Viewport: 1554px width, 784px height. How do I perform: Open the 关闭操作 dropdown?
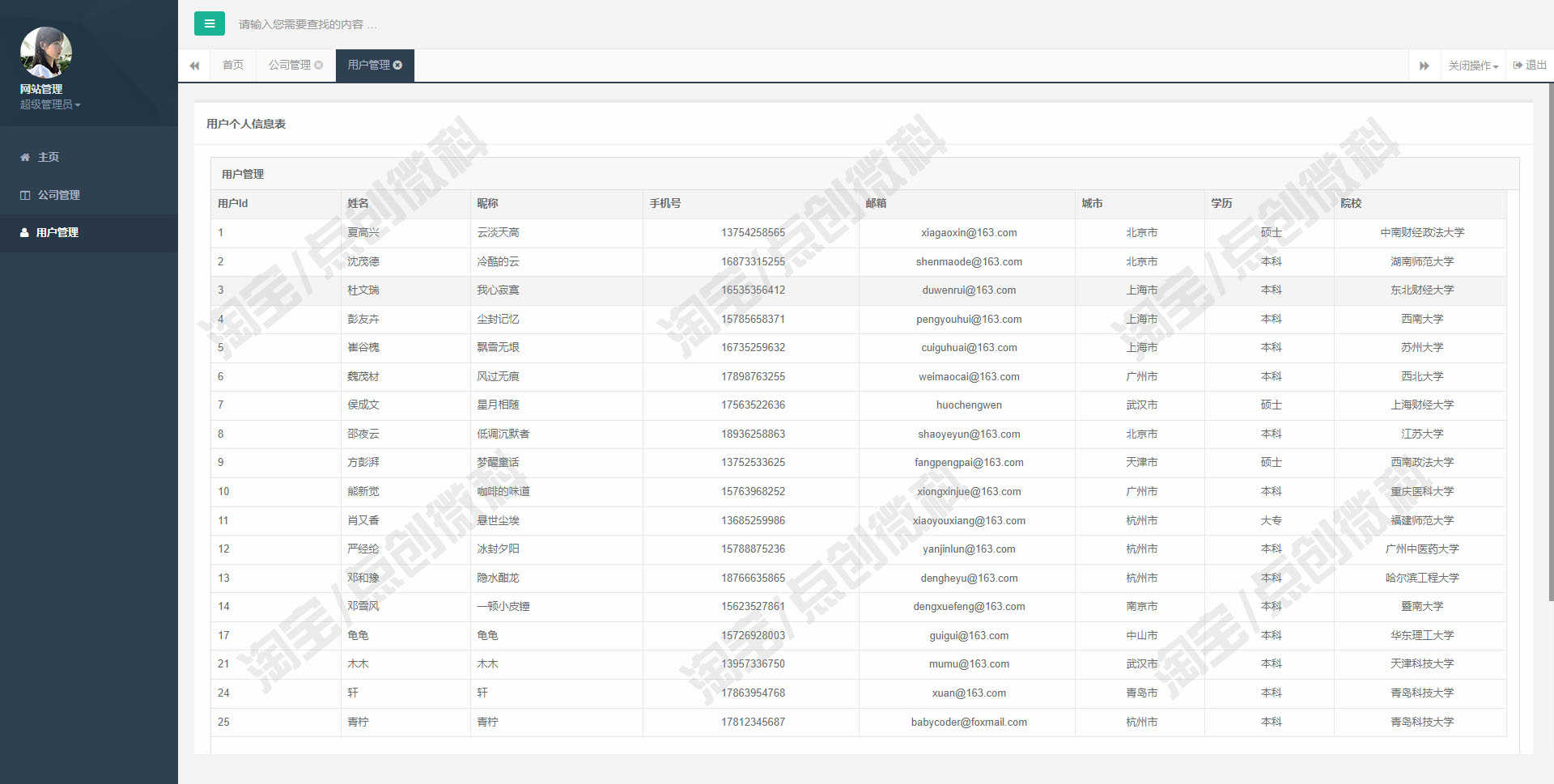(x=1473, y=66)
